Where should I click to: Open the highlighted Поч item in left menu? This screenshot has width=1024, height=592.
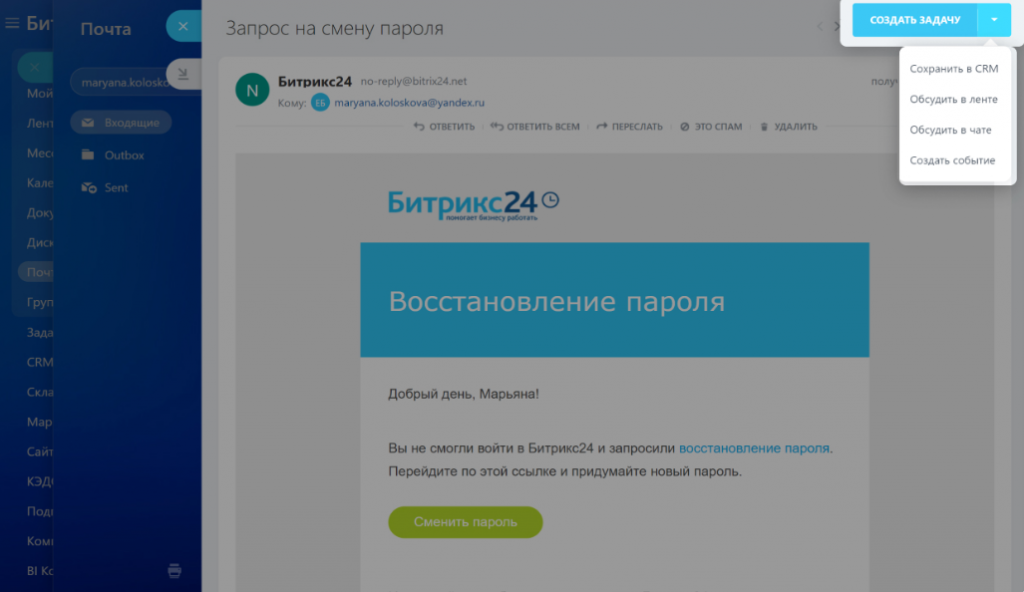pyautogui.click(x=37, y=272)
